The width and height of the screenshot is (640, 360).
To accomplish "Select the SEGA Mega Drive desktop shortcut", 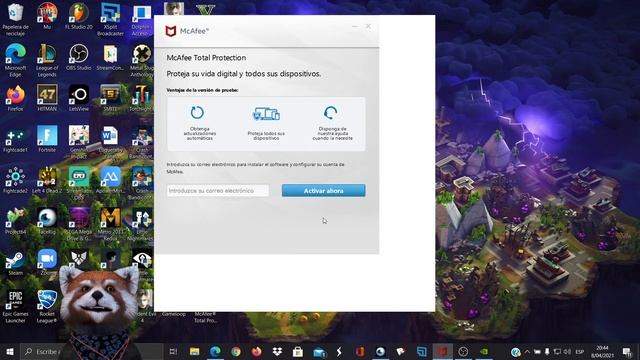I will [x=79, y=224].
